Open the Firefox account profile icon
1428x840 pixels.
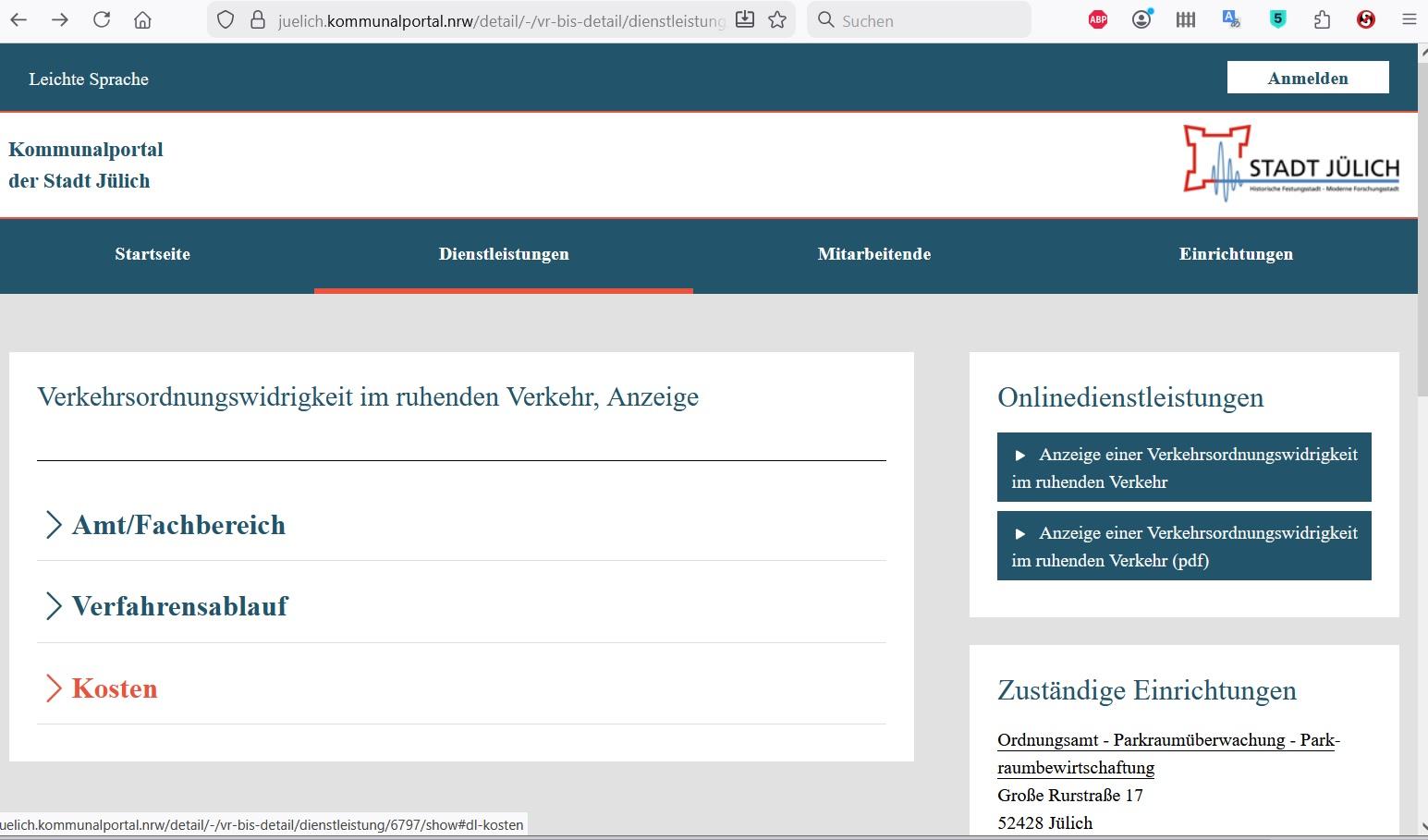click(1141, 19)
